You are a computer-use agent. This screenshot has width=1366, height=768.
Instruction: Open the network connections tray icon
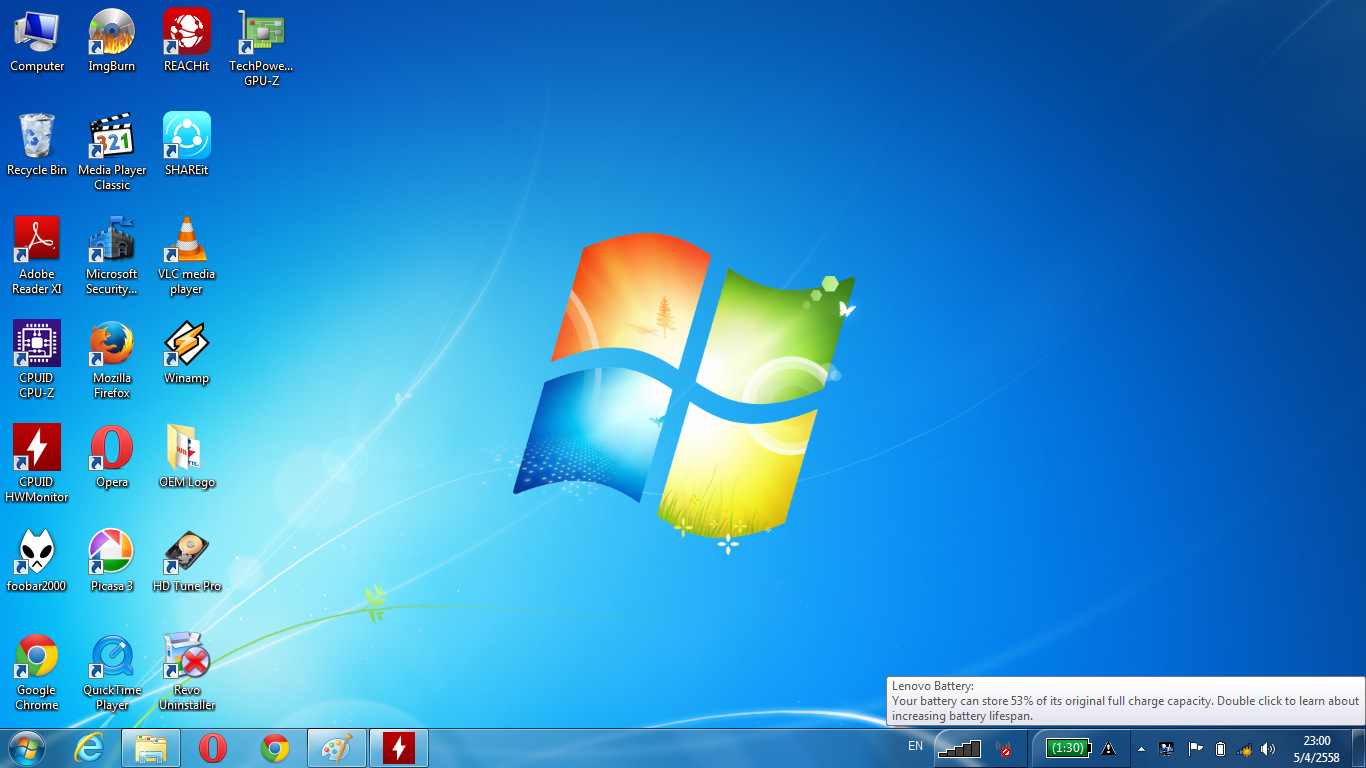1244,749
